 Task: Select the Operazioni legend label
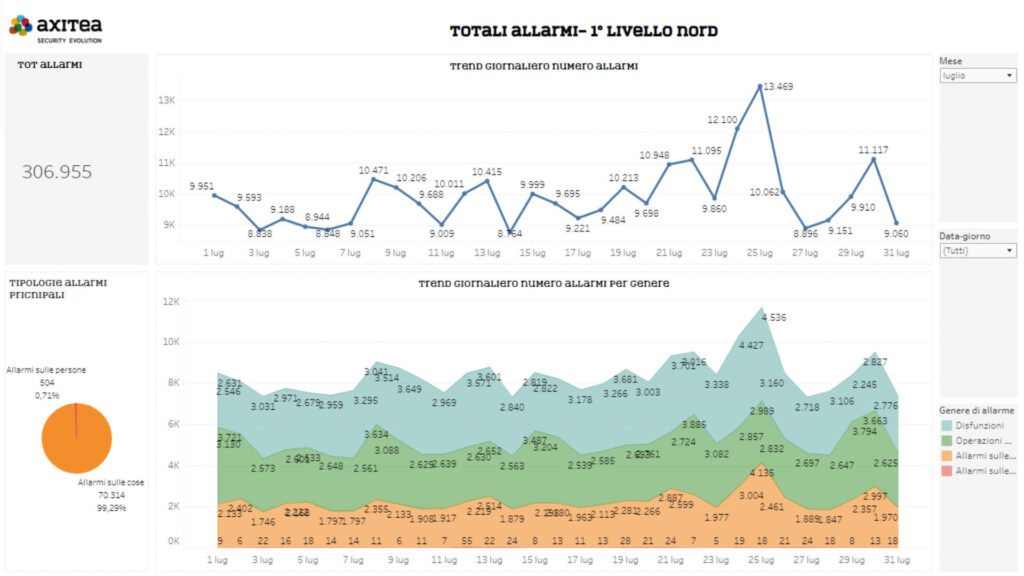coord(982,439)
